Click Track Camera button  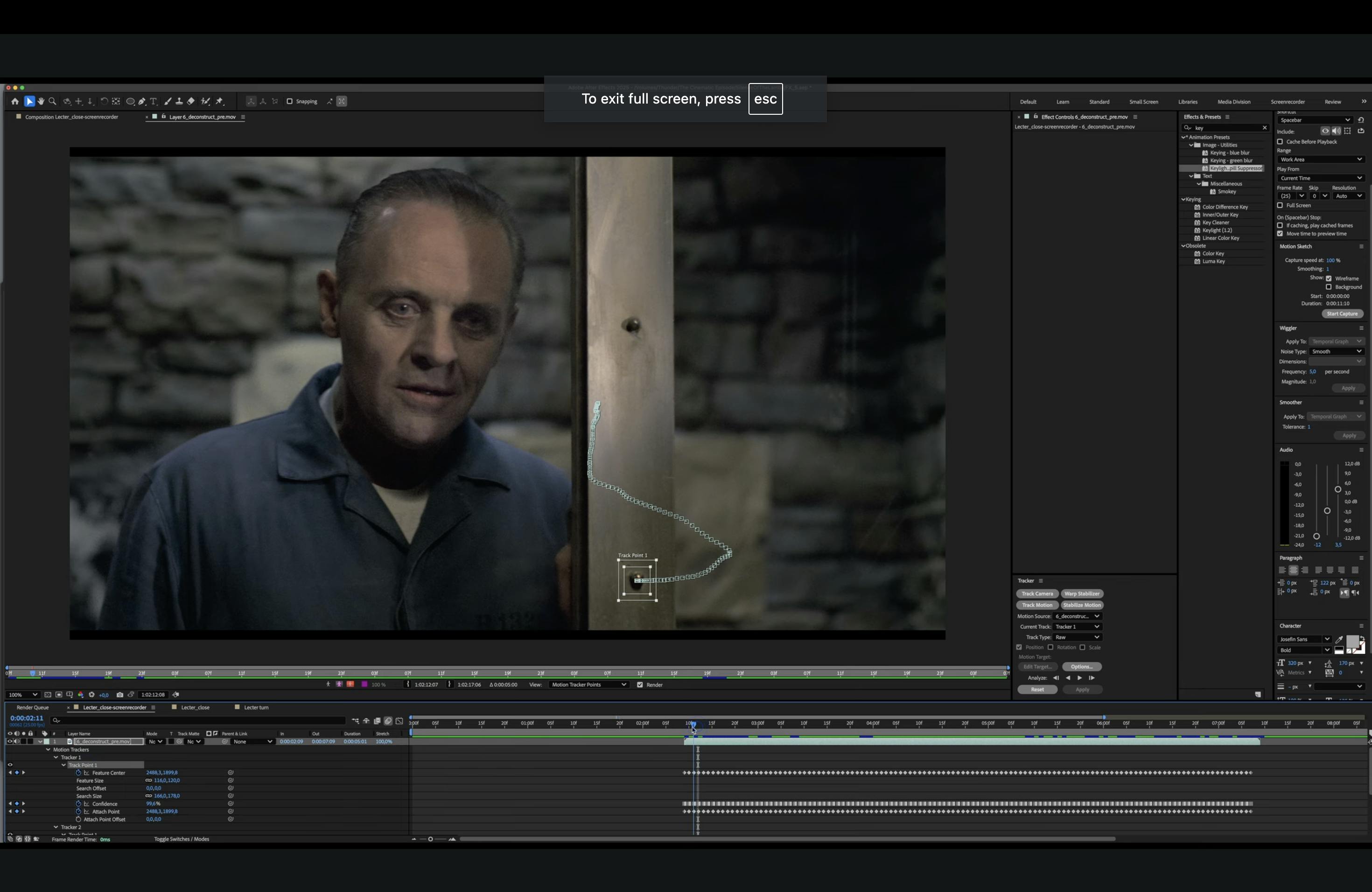point(1037,593)
